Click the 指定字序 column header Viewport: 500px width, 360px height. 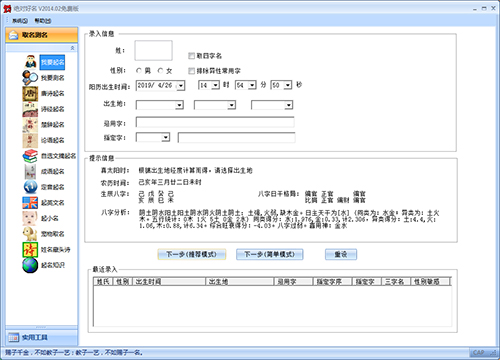click(x=332, y=282)
